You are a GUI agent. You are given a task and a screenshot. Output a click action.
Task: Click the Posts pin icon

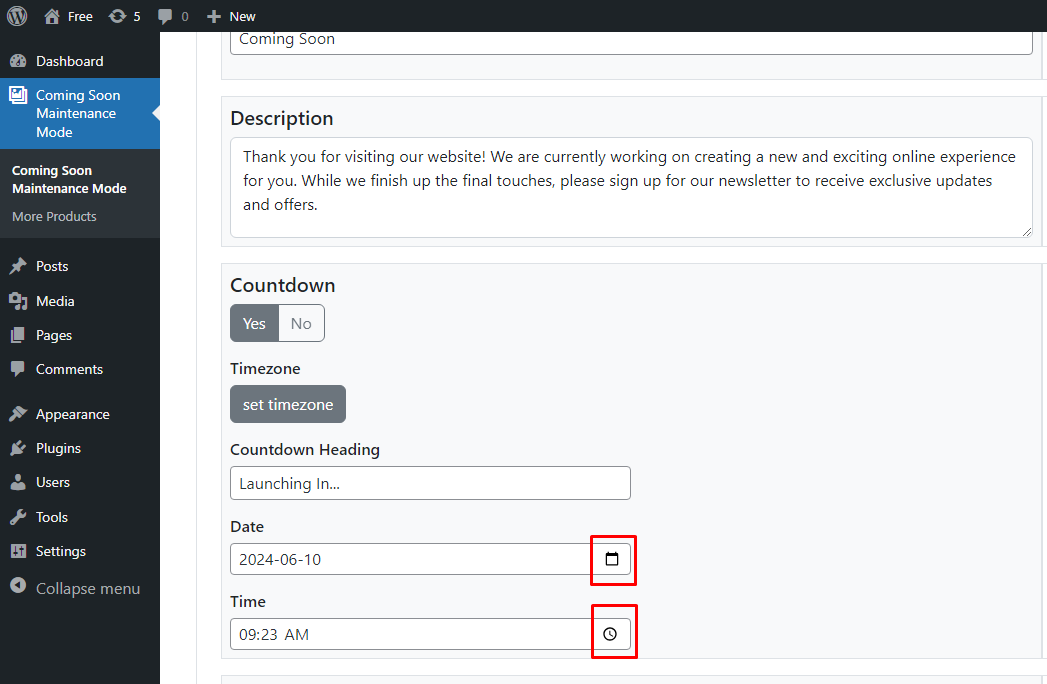(18, 266)
